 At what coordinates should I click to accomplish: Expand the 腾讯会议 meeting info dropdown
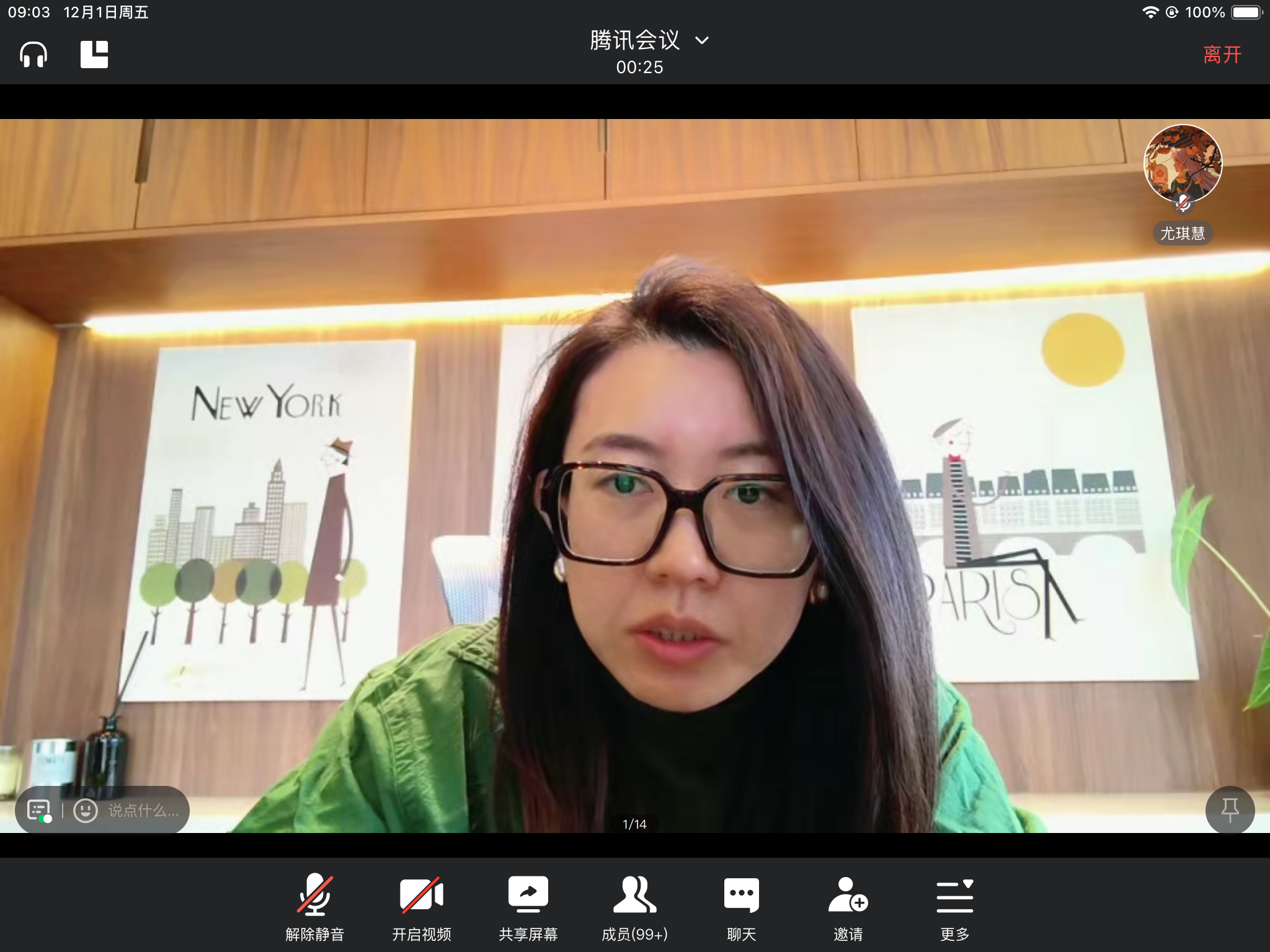tap(635, 40)
